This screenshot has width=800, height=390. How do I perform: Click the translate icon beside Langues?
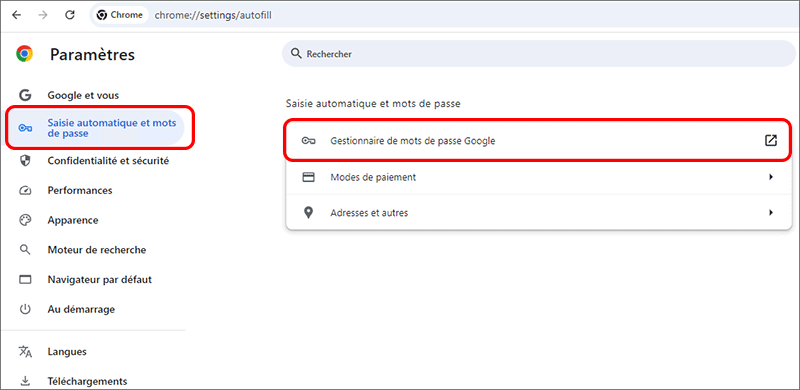coord(25,352)
